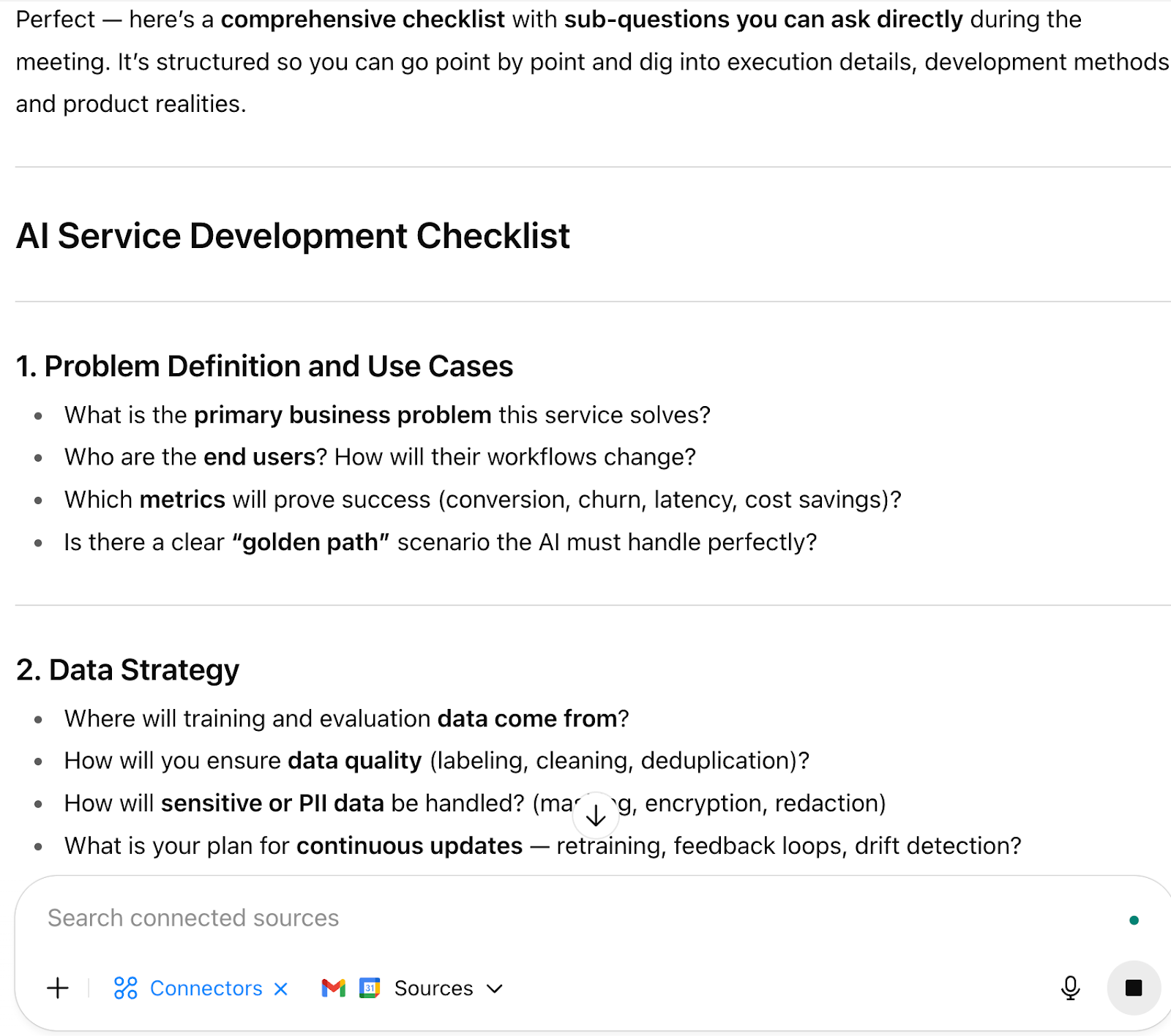The image size is (1171, 1036).
Task: Click the bold sensitive or PII data text
Action: click(x=272, y=803)
